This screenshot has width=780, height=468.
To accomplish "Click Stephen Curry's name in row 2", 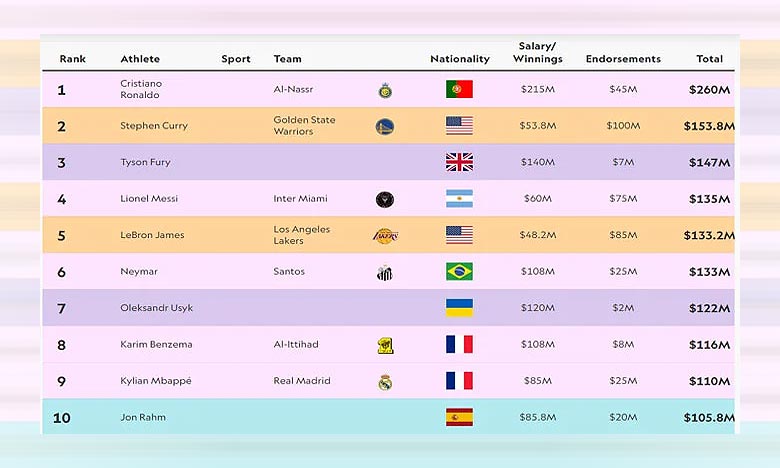I will tap(153, 126).
